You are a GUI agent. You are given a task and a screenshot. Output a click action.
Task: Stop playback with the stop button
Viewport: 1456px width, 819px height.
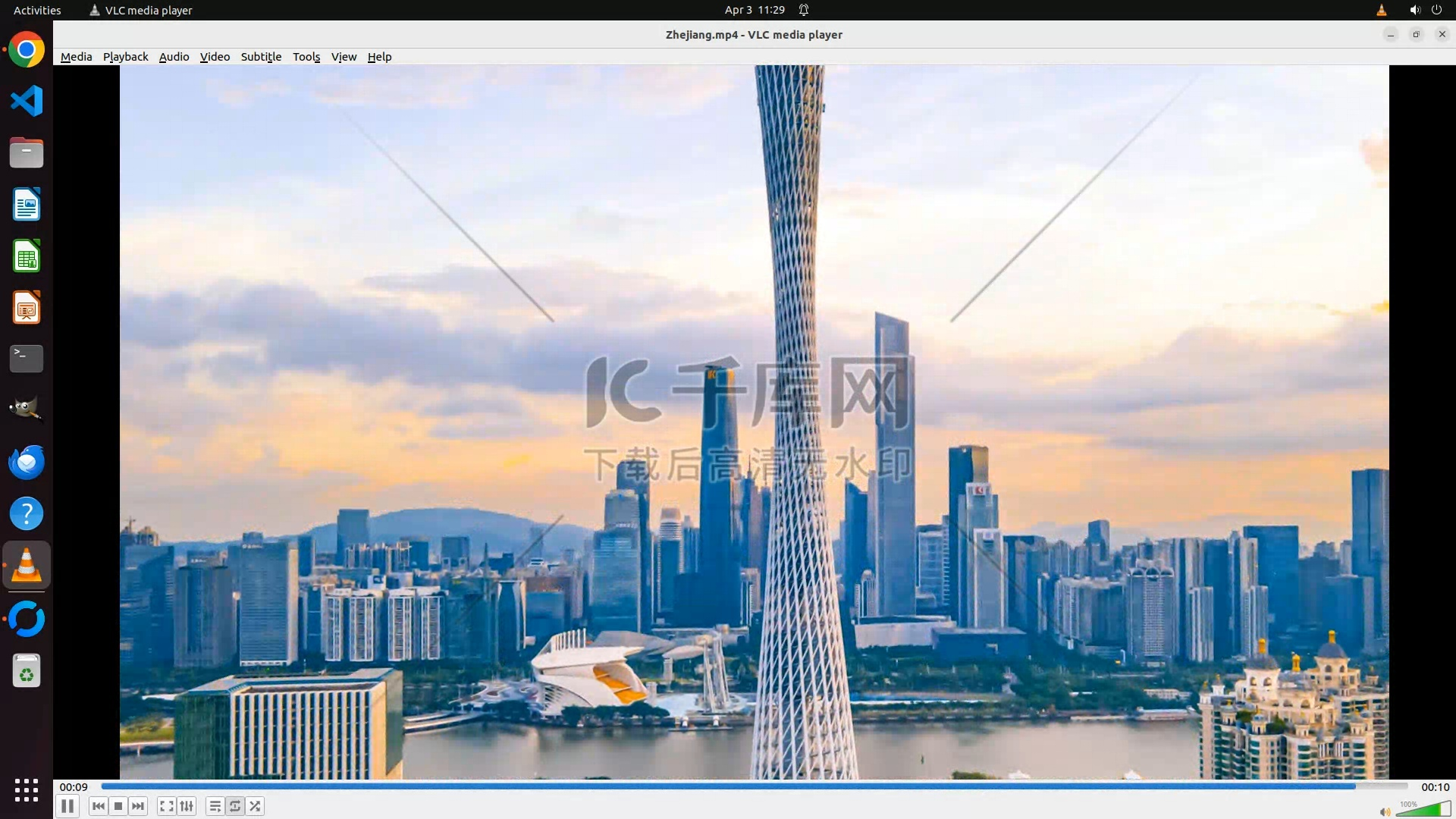(x=118, y=806)
